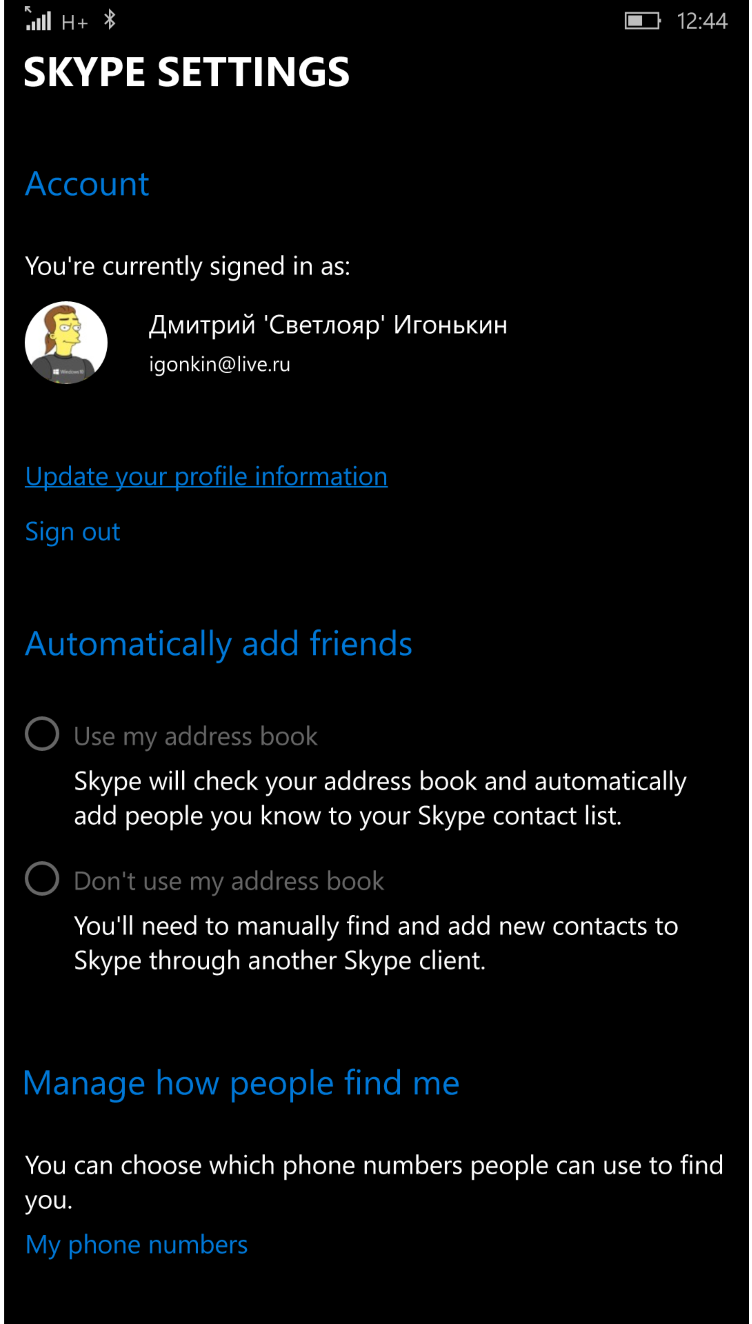Tap the signed-in account display name
This screenshot has width=752, height=1324.
tap(328, 325)
